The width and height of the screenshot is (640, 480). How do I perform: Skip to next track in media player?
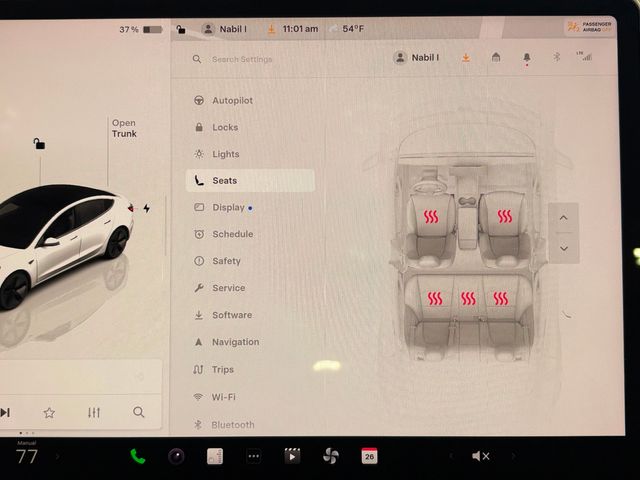point(5,412)
